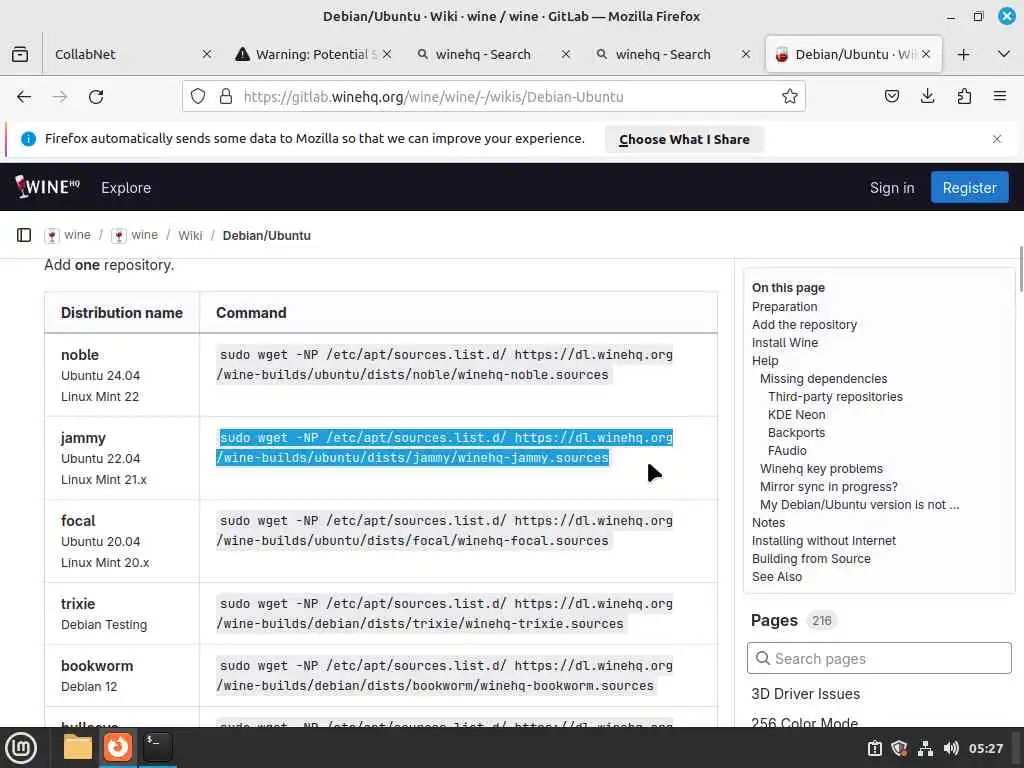
Task: Open tracking protection shield icon
Action: tap(198, 97)
